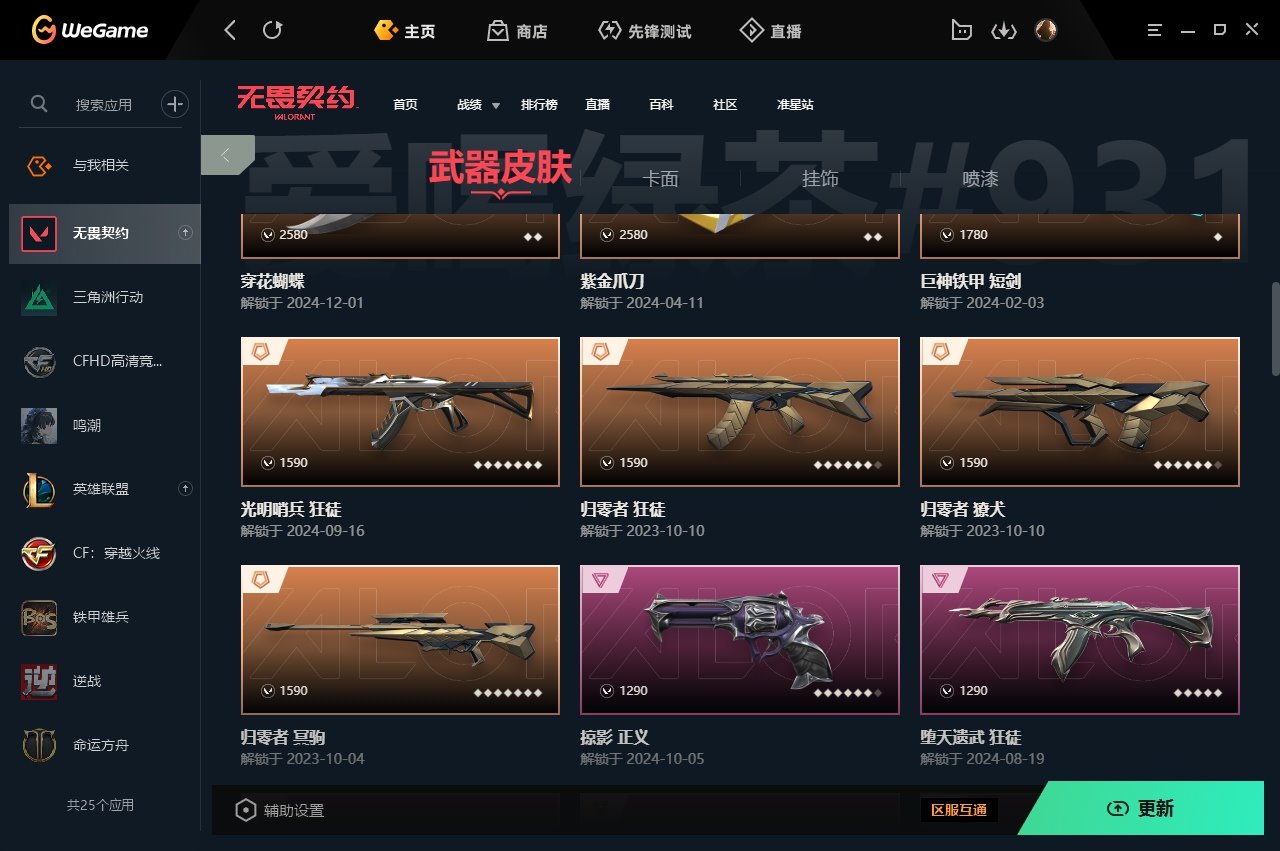Screen dimensions: 1280x851
Task: Open the 商店 tab in top navigation
Action: [x=518, y=31]
